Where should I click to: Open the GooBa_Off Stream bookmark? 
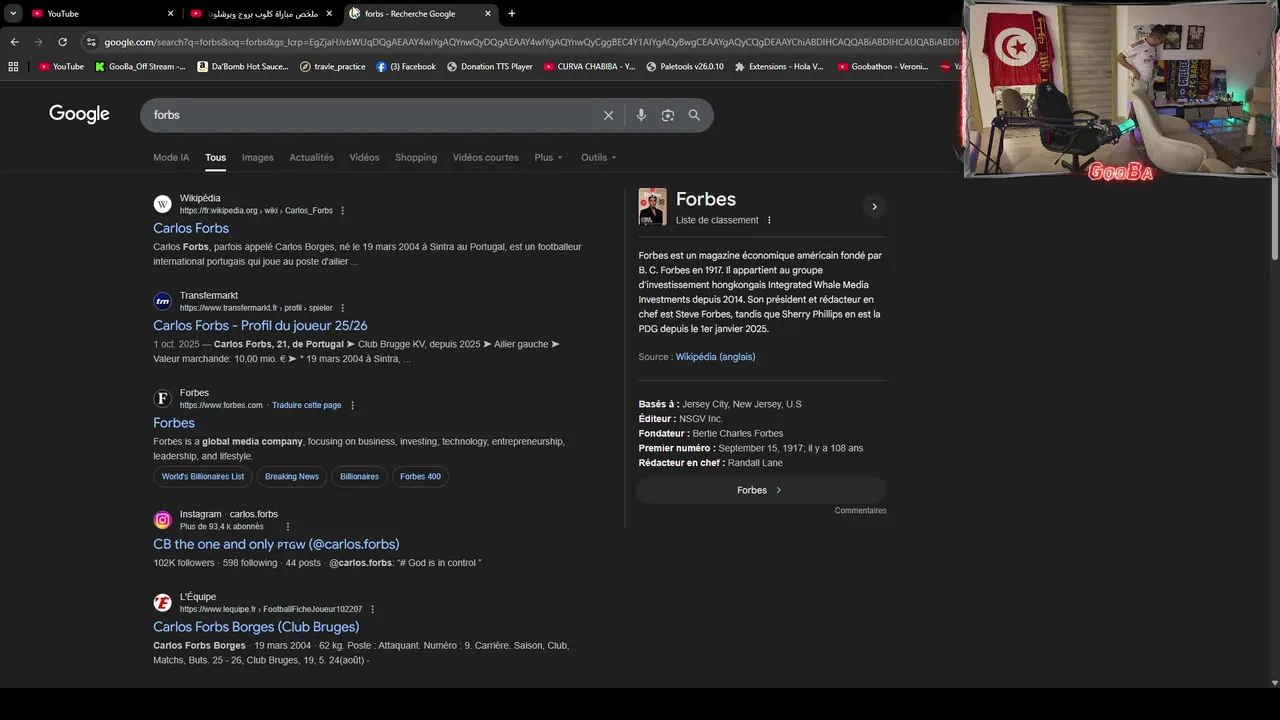140,66
